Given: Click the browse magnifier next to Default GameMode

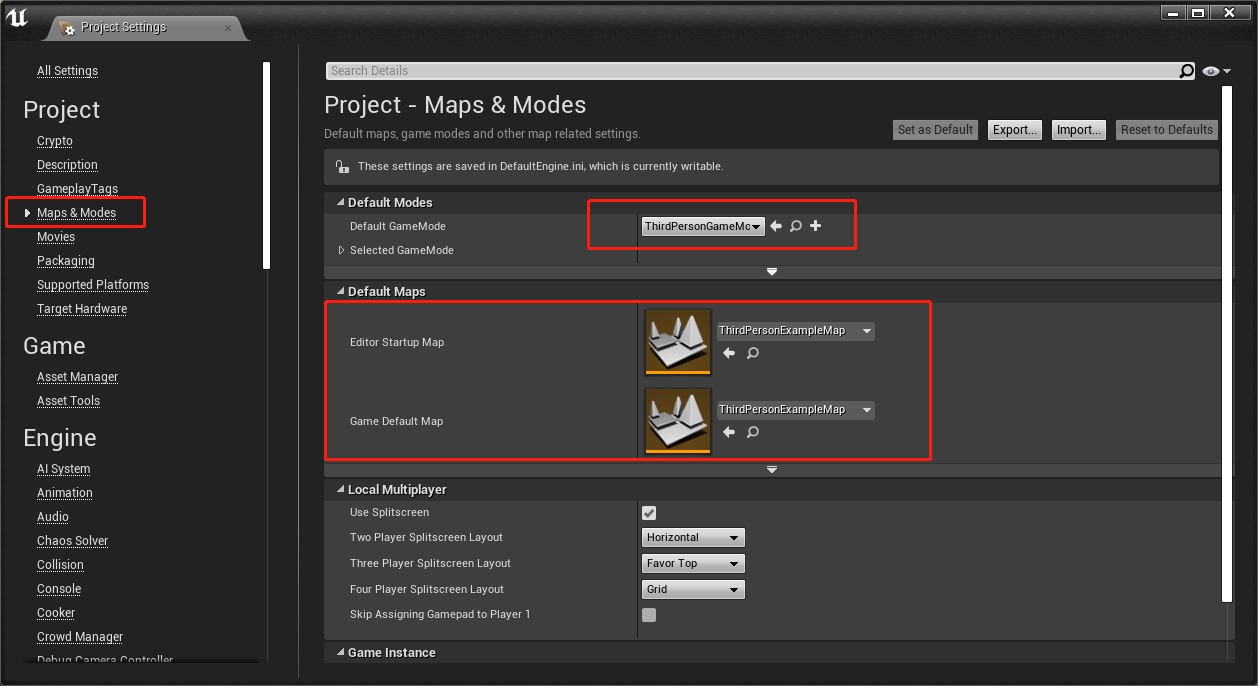Looking at the screenshot, I should (796, 226).
